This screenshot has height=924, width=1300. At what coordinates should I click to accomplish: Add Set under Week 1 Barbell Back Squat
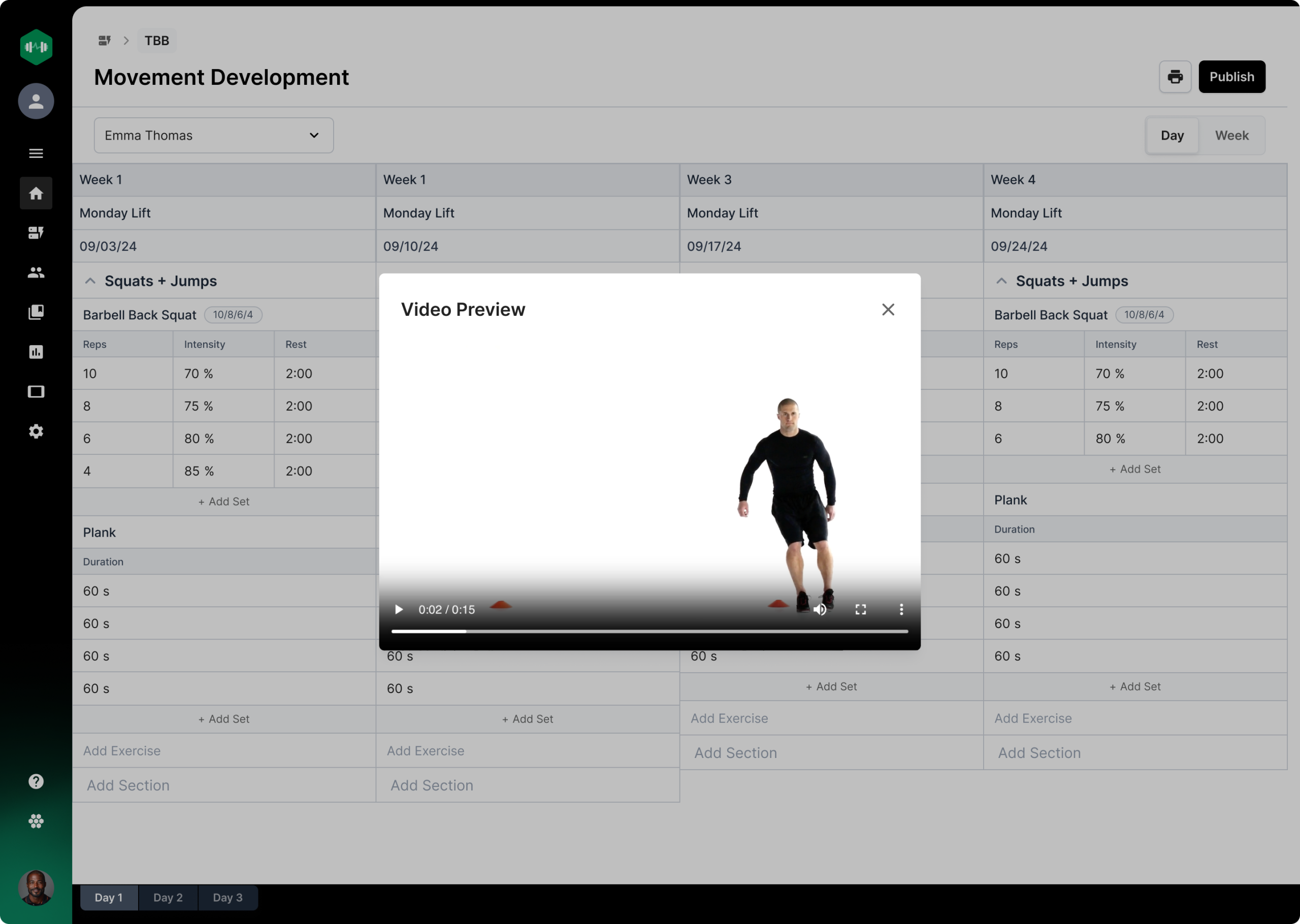(224, 501)
